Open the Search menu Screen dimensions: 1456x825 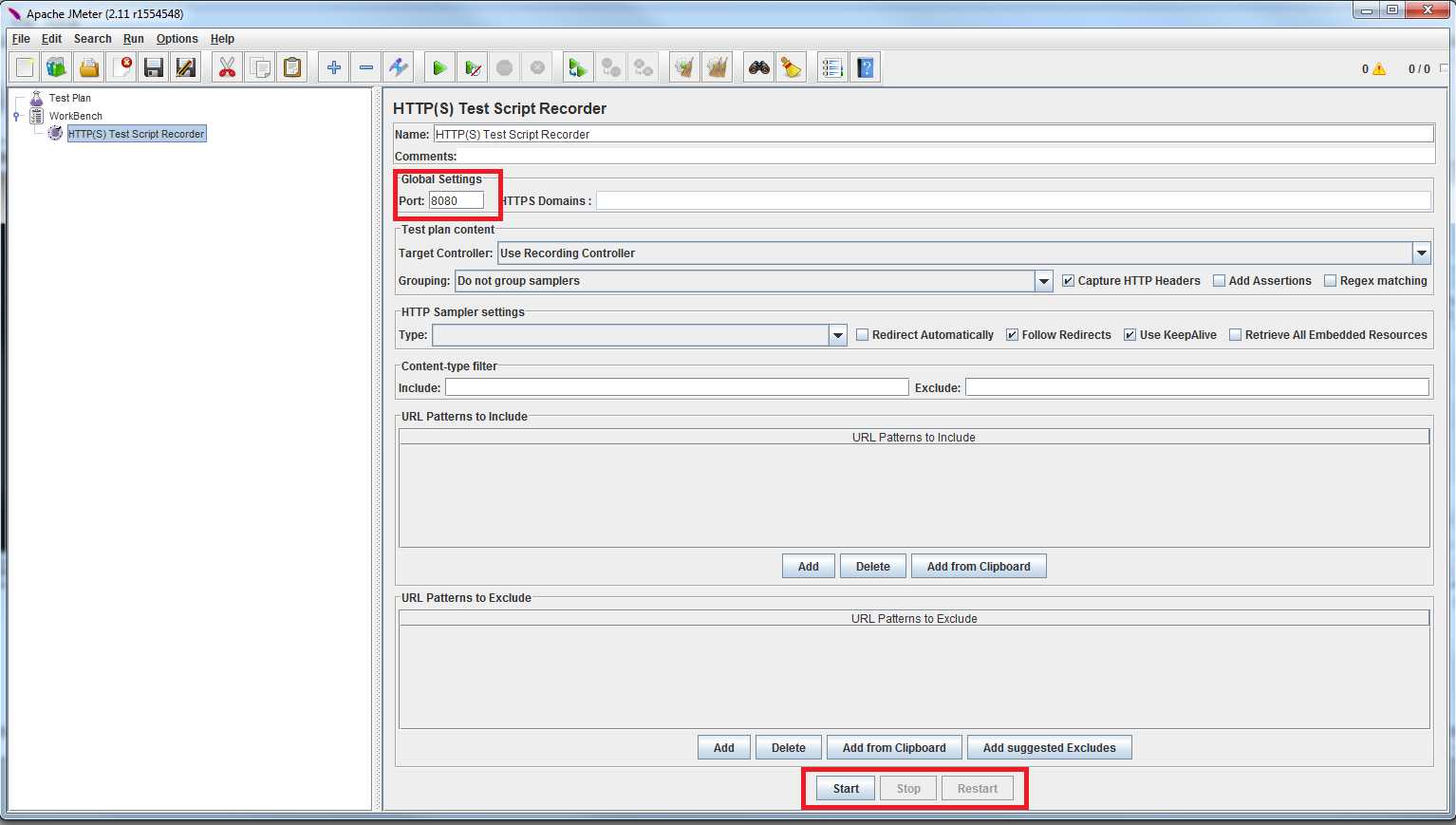click(x=93, y=39)
